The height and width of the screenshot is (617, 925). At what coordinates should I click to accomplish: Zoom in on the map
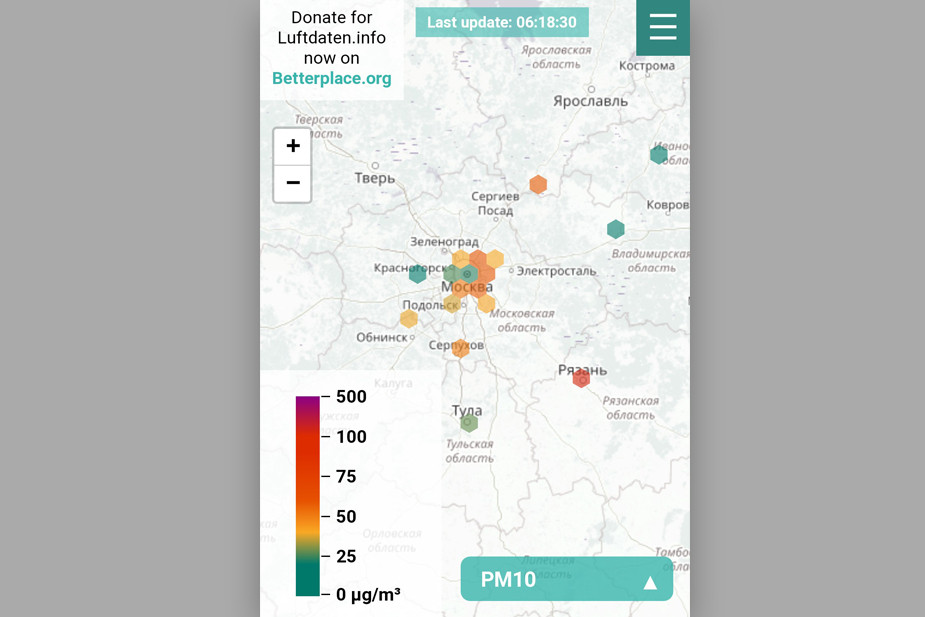click(x=292, y=146)
